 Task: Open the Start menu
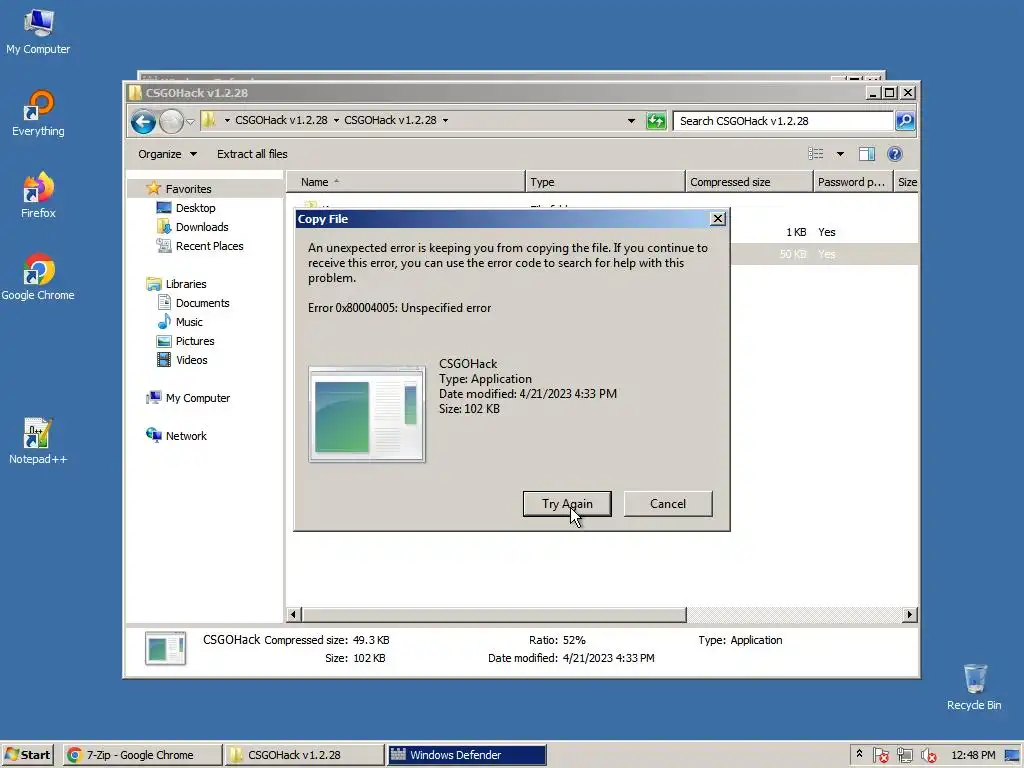tap(28, 755)
